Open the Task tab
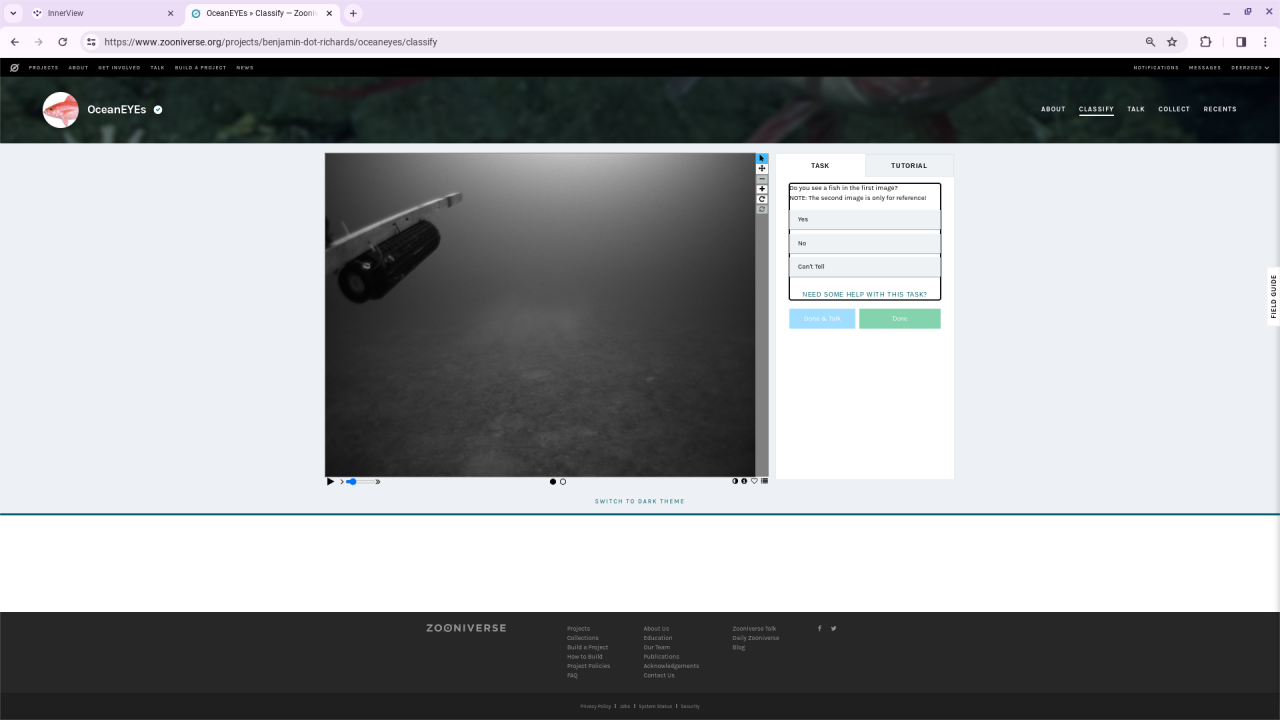Screen dimensions: 1280x720 [820, 166]
